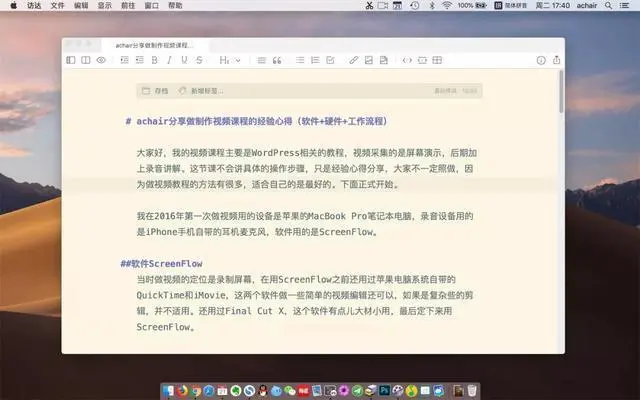
Task: Open the share export icon
Action: (x=556, y=60)
